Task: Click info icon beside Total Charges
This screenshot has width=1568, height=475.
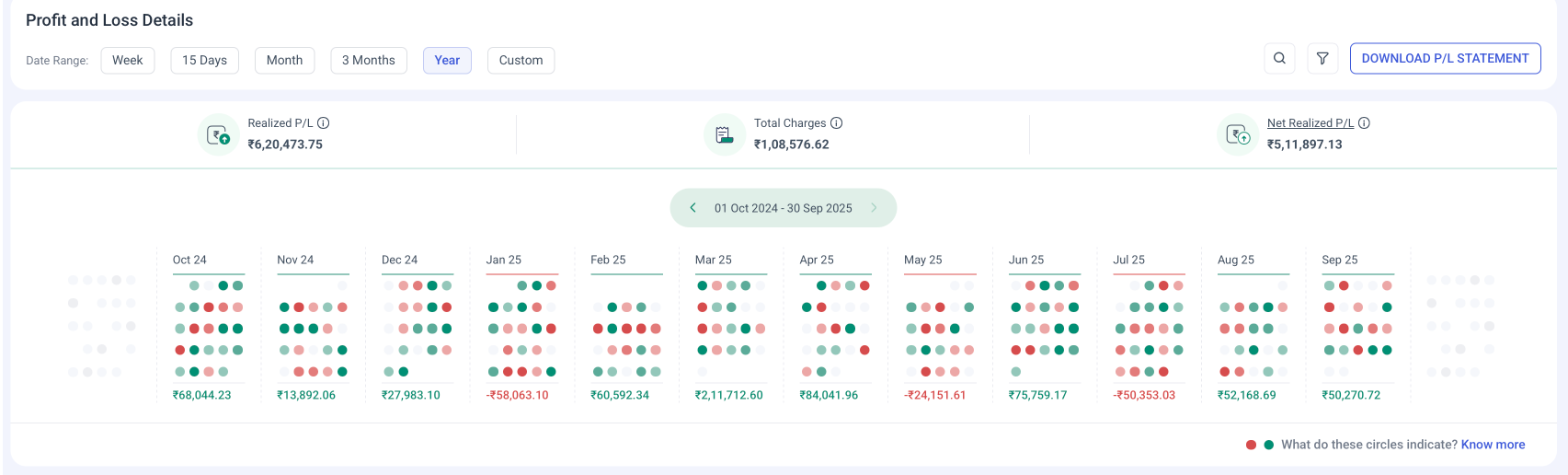Action: 837,123
